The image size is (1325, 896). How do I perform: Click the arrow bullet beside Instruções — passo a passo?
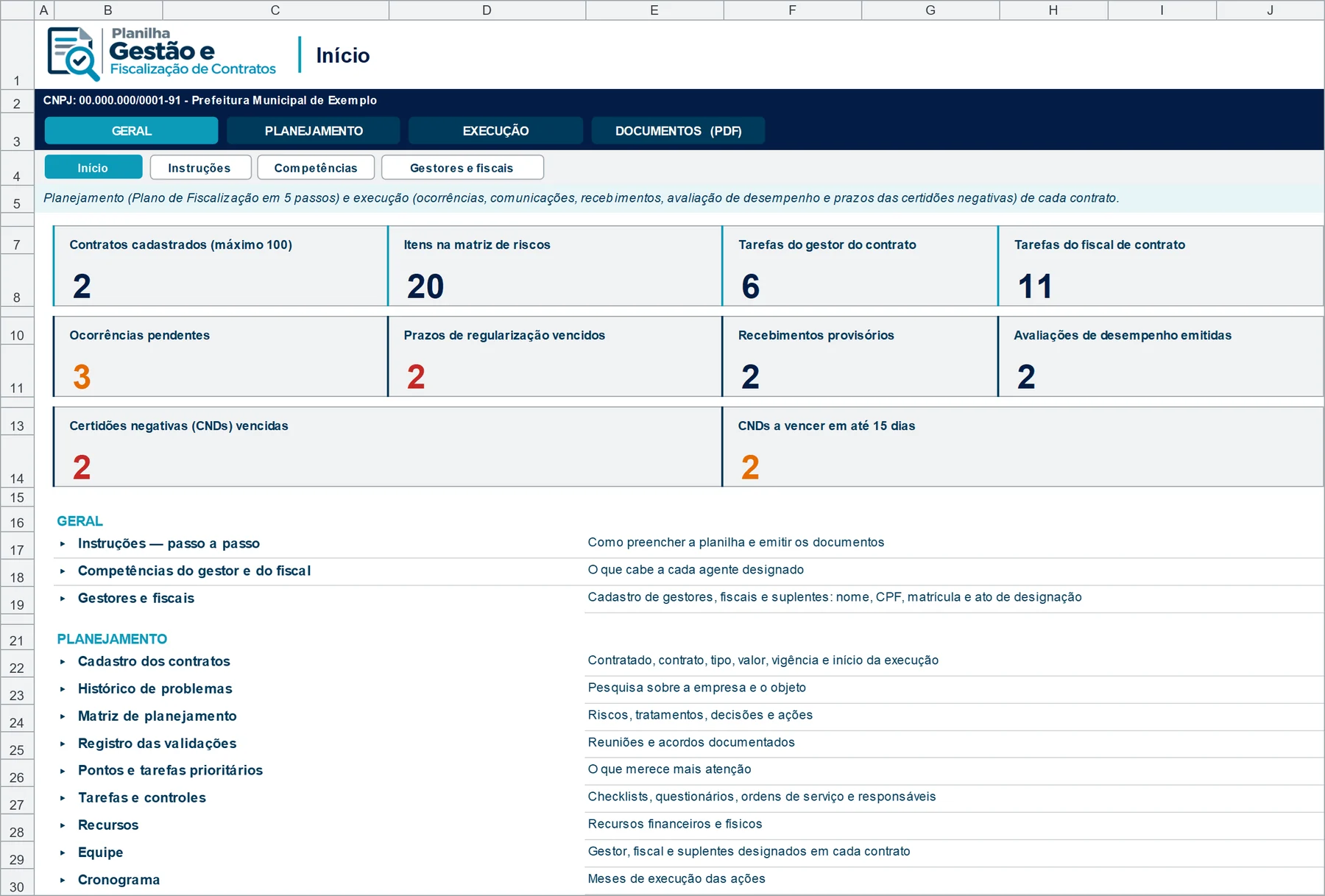[x=63, y=544]
